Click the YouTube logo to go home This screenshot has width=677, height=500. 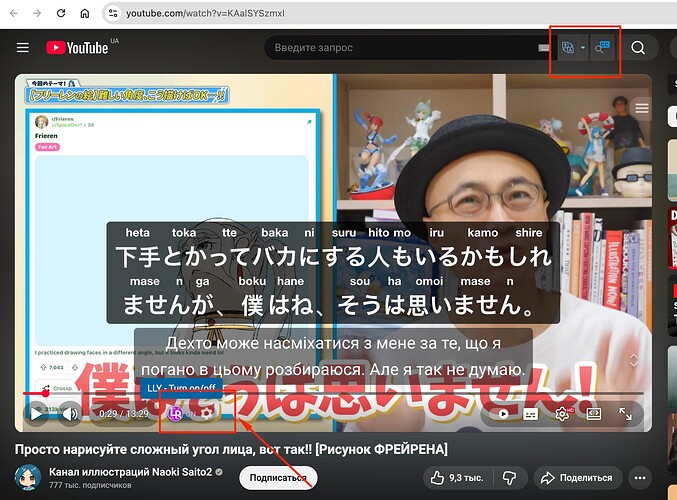pos(77,47)
